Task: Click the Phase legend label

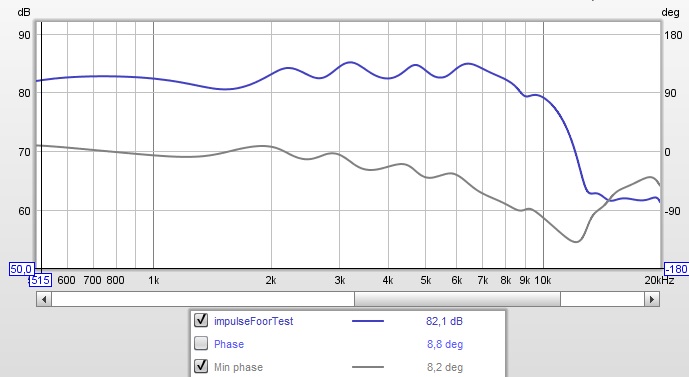Action: click(x=228, y=344)
